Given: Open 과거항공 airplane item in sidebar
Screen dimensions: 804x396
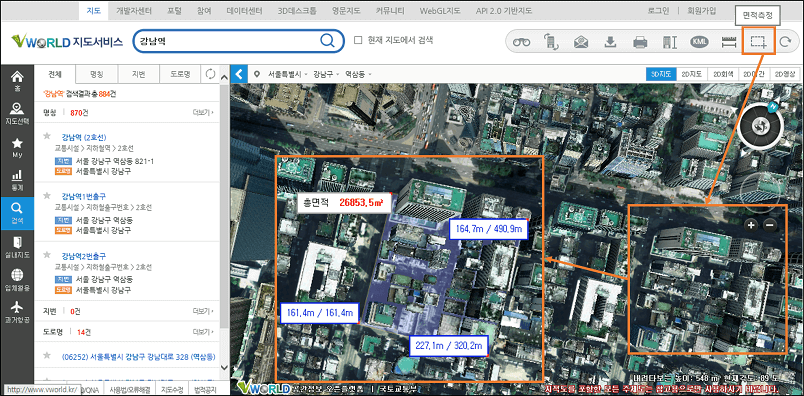Looking at the screenshot, I should pos(17,312).
